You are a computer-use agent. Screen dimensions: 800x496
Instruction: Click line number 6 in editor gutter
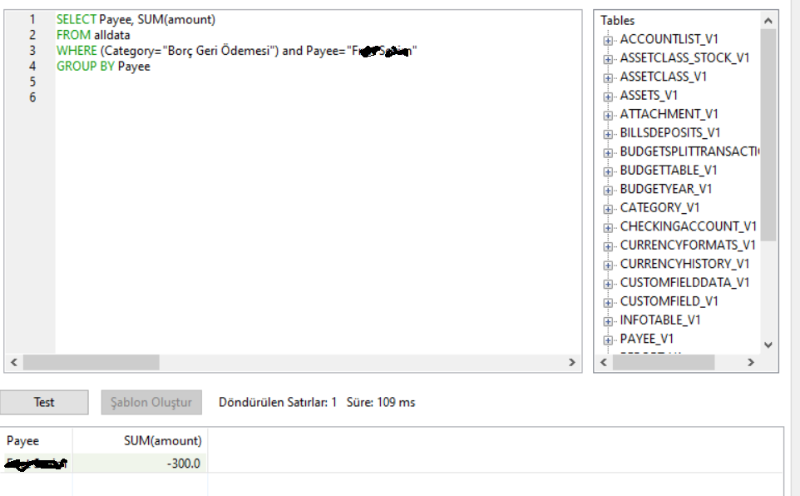coord(33,97)
